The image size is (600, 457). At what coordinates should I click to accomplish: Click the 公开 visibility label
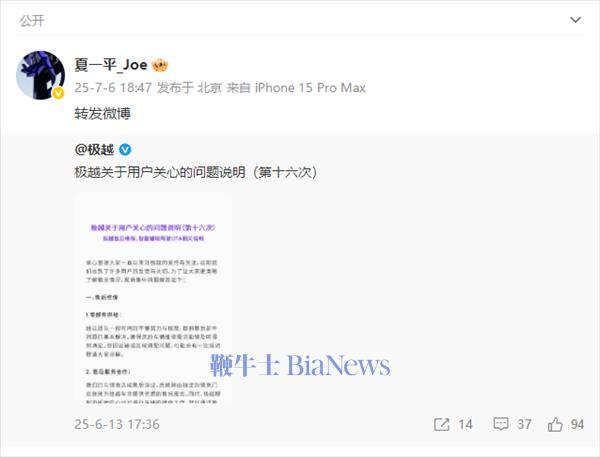click(x=32, y=21)
